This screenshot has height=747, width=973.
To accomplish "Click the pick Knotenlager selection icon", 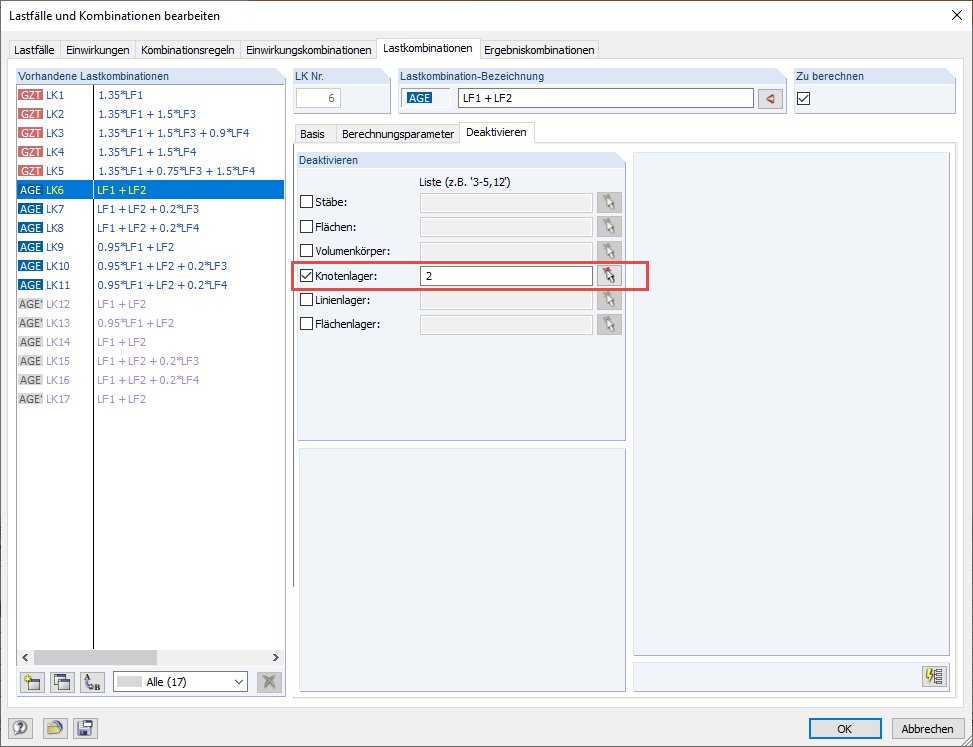I will pos(609,275).
